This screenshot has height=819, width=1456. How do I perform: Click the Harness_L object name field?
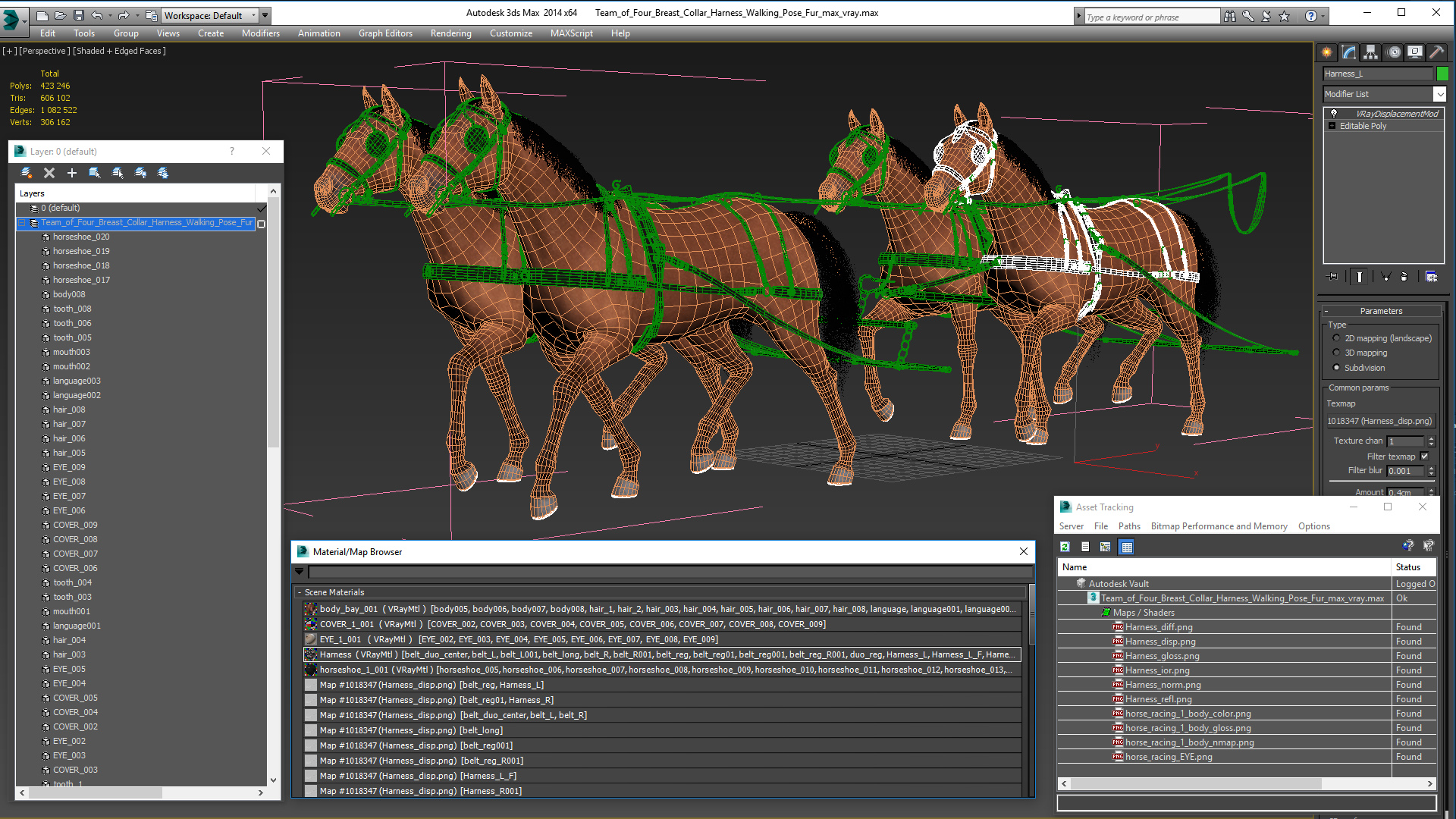pyautogui.click(x=1378, y=74)
